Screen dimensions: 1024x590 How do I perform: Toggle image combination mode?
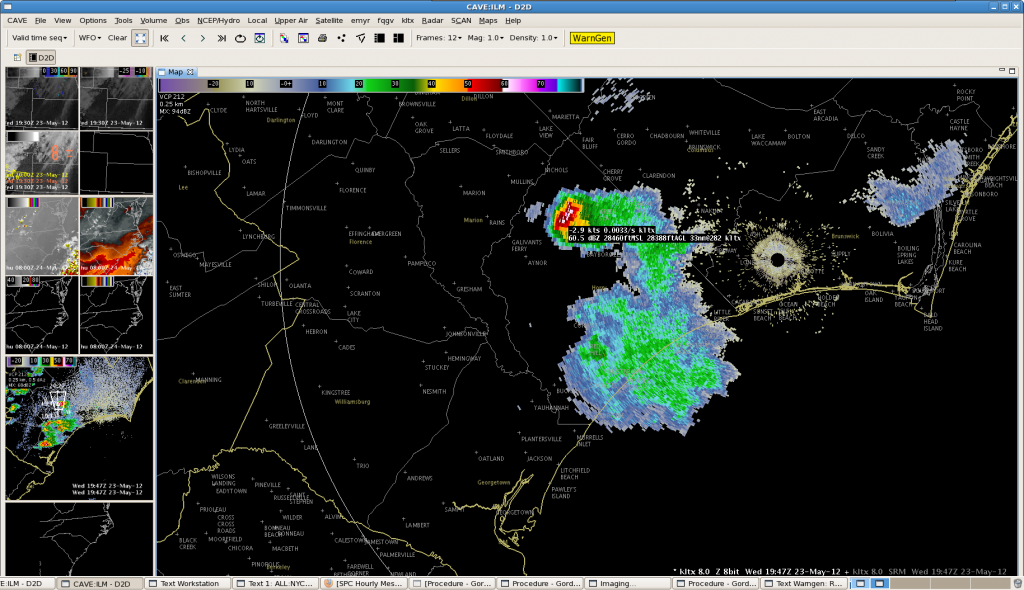click(x=284, y=38)
